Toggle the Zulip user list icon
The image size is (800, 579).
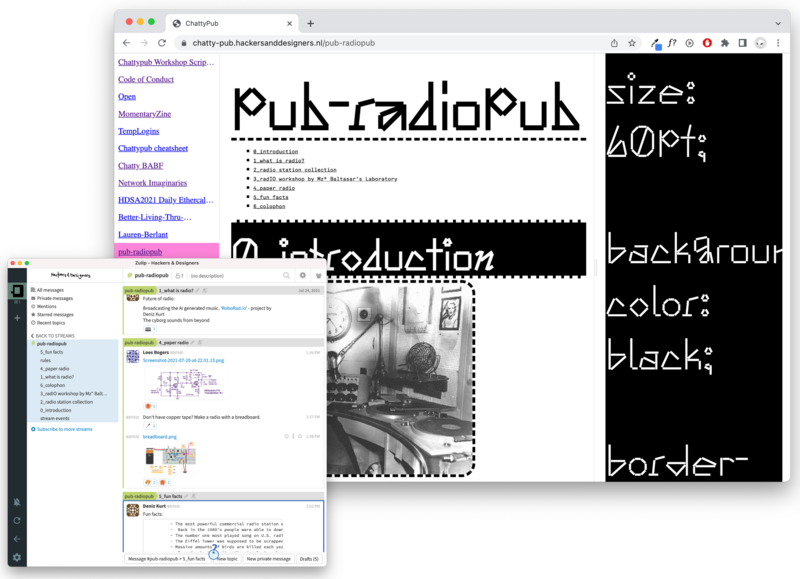point(318,275)
